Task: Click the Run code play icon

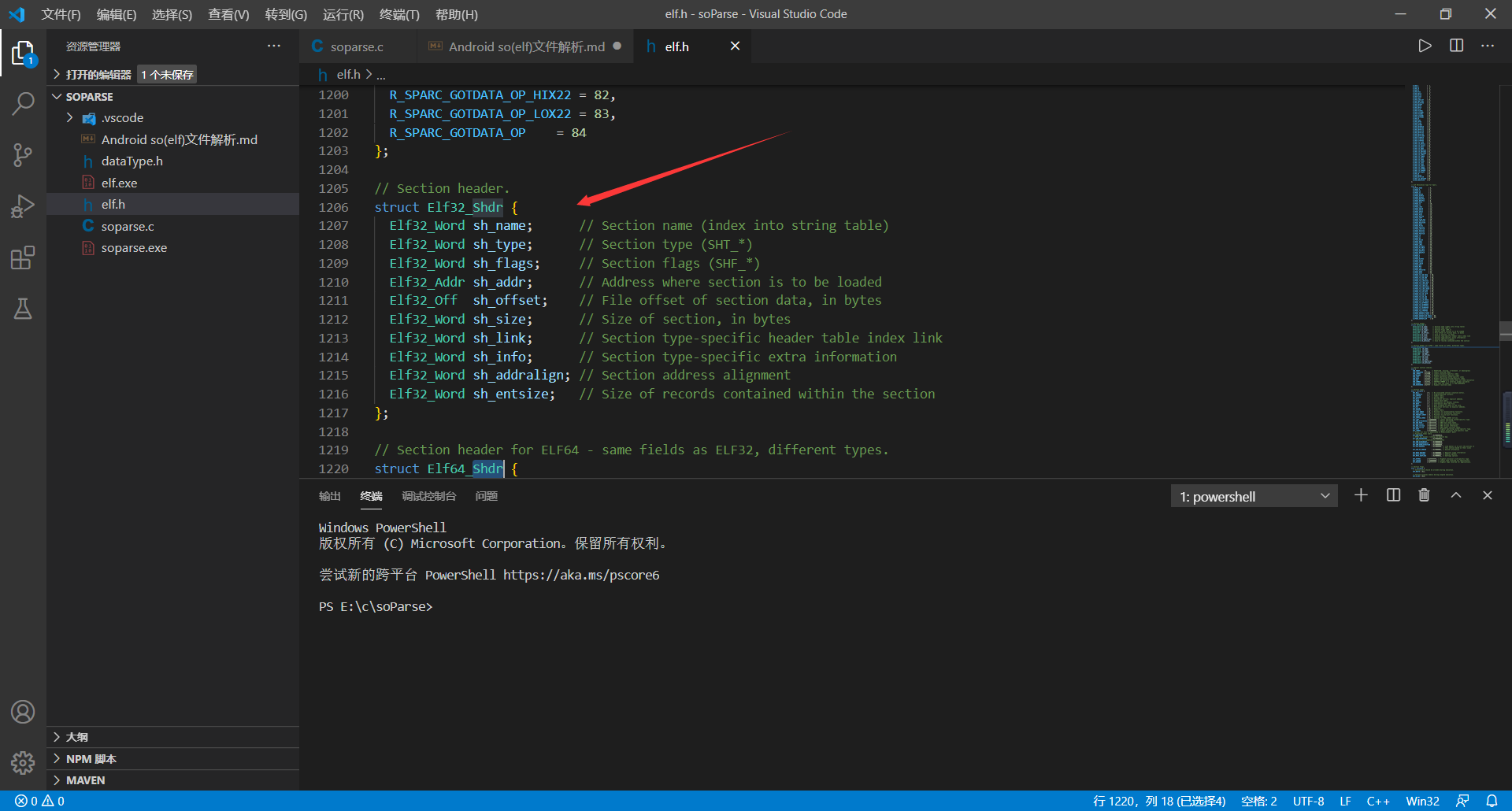Action: click(x=1425, y=46)
